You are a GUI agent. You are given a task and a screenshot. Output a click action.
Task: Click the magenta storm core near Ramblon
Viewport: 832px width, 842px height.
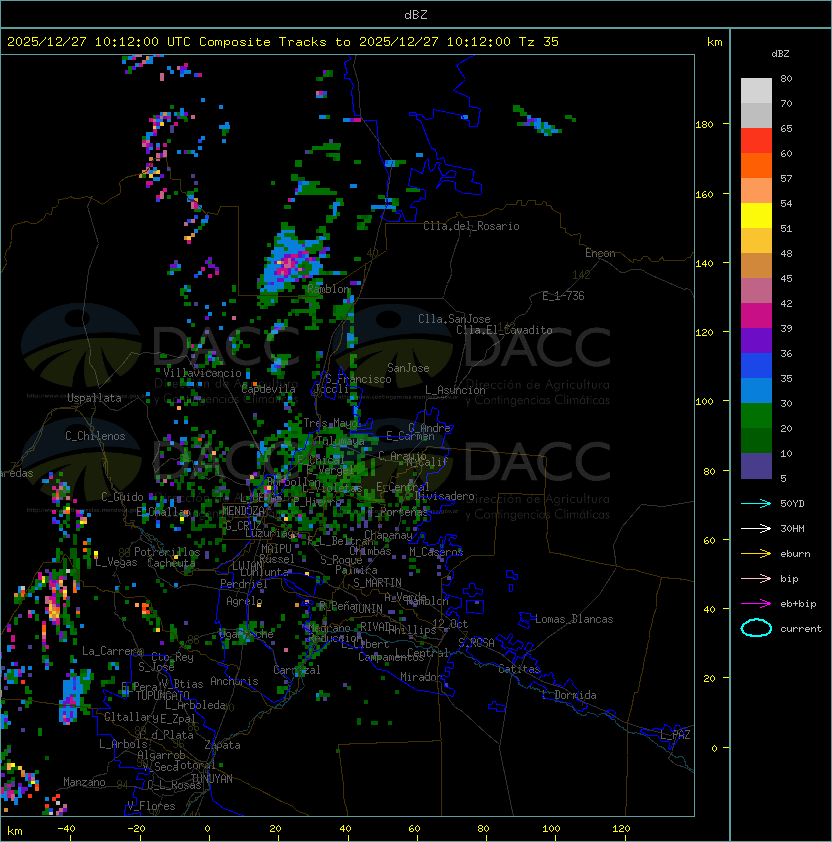pyautogui.click(x=289, y=265)
